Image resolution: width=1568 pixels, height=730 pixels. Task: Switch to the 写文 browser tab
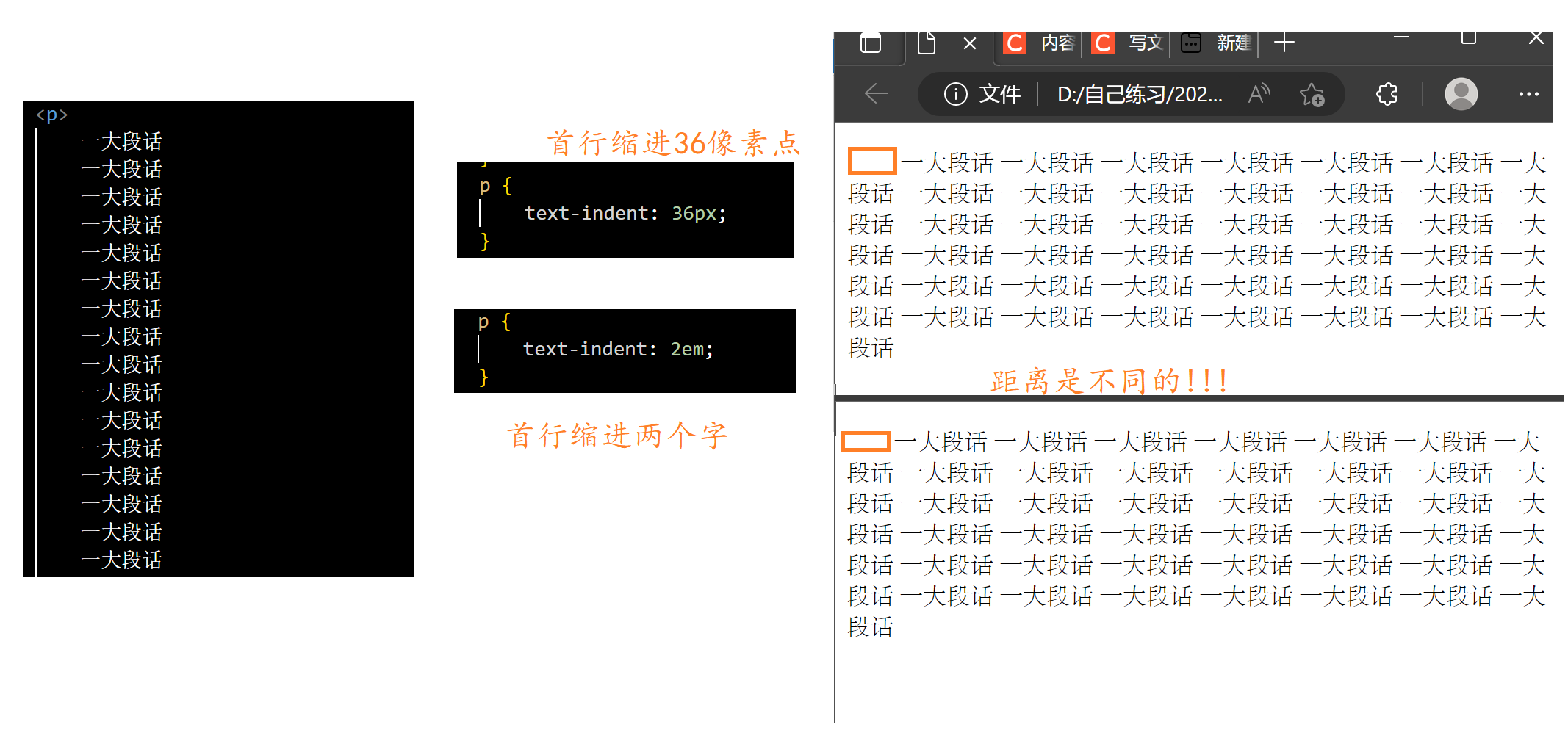1127,43
